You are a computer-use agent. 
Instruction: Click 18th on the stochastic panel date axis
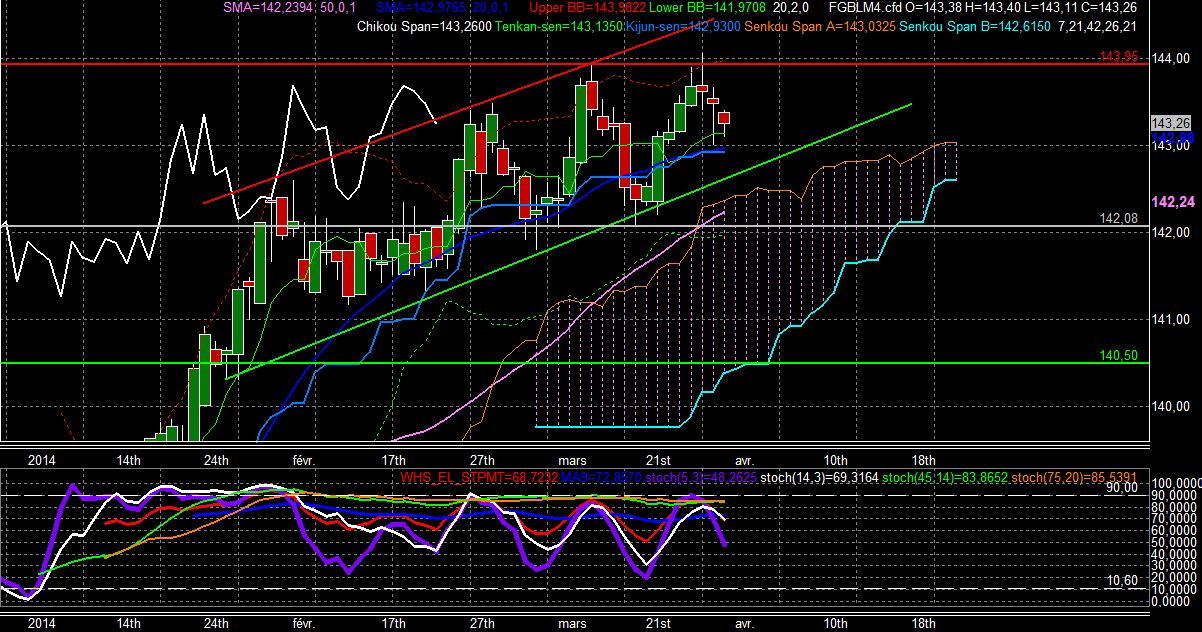tap(925, 623)
